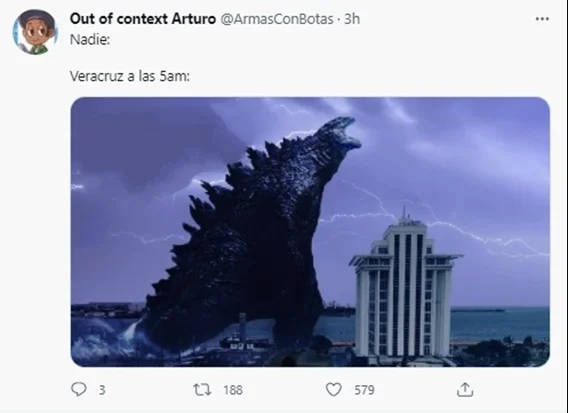View the 188 retweets count
Viewport: 568px width, 413px height.
pos(233,390)
